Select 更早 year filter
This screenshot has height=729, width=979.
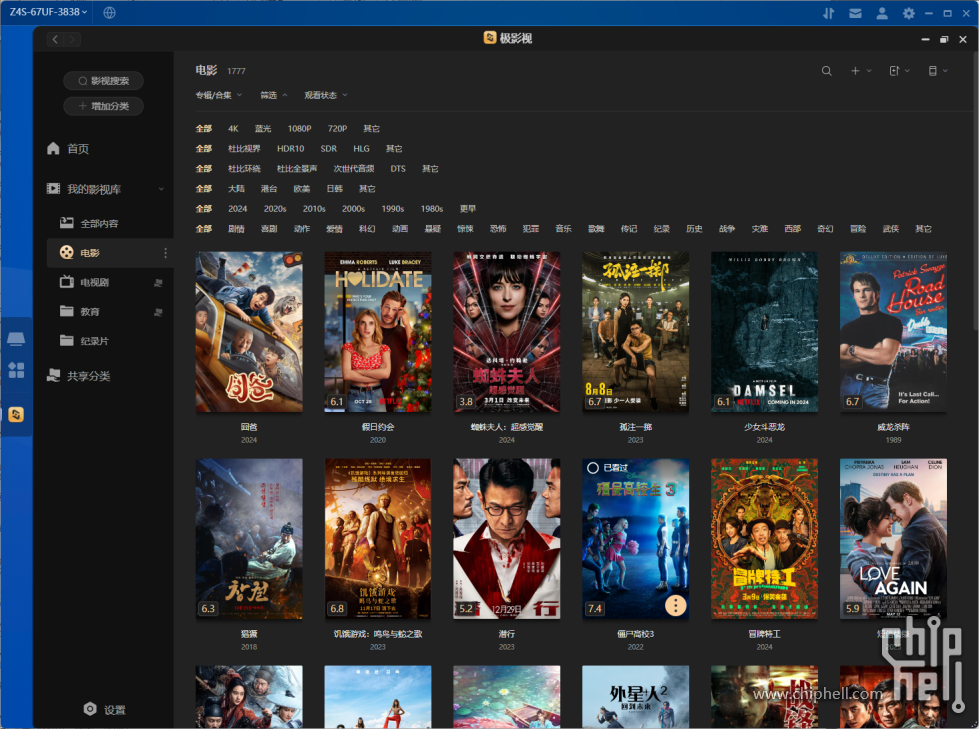point(468,208)
